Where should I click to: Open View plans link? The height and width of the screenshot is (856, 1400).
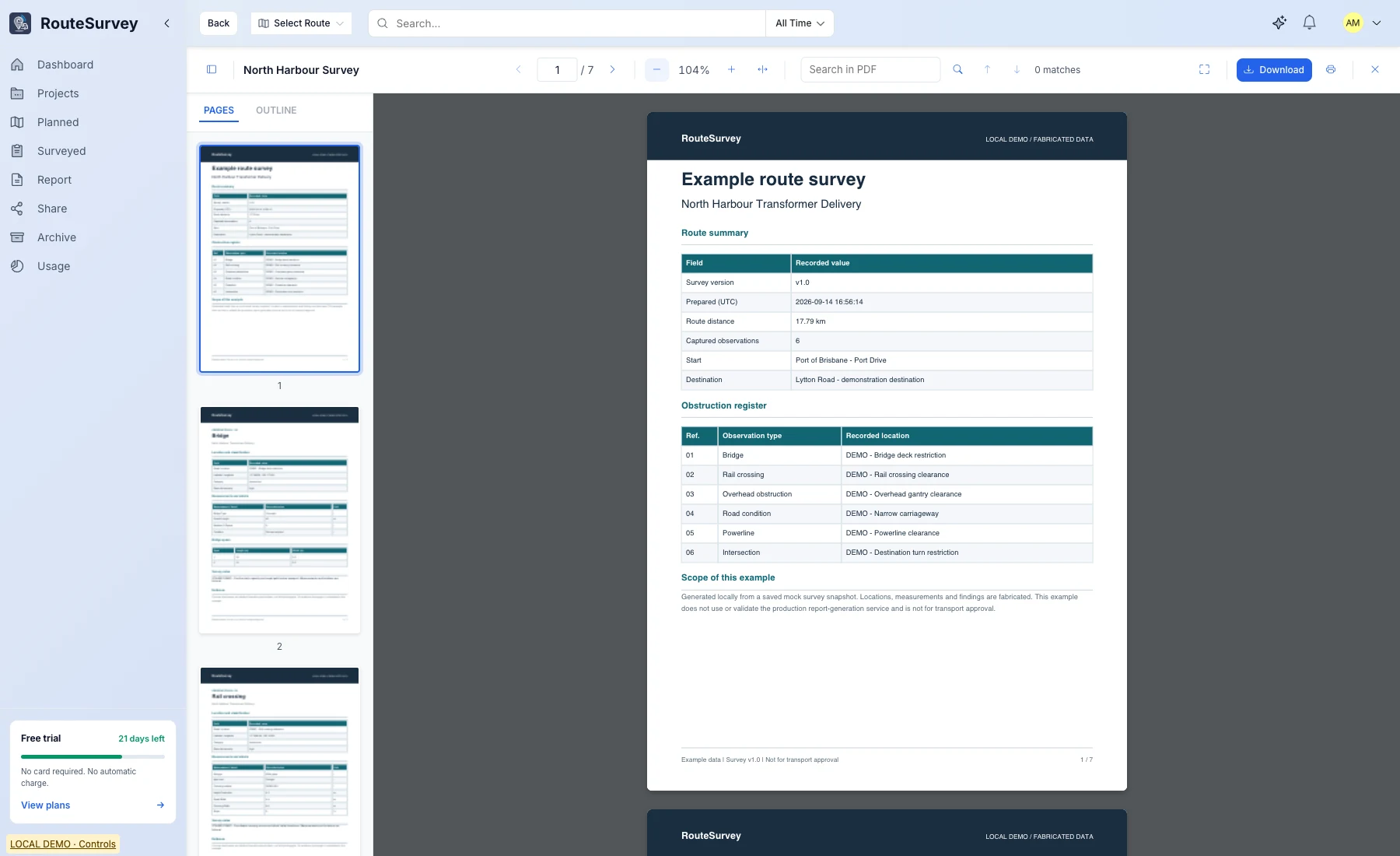[x=46, y=805]
